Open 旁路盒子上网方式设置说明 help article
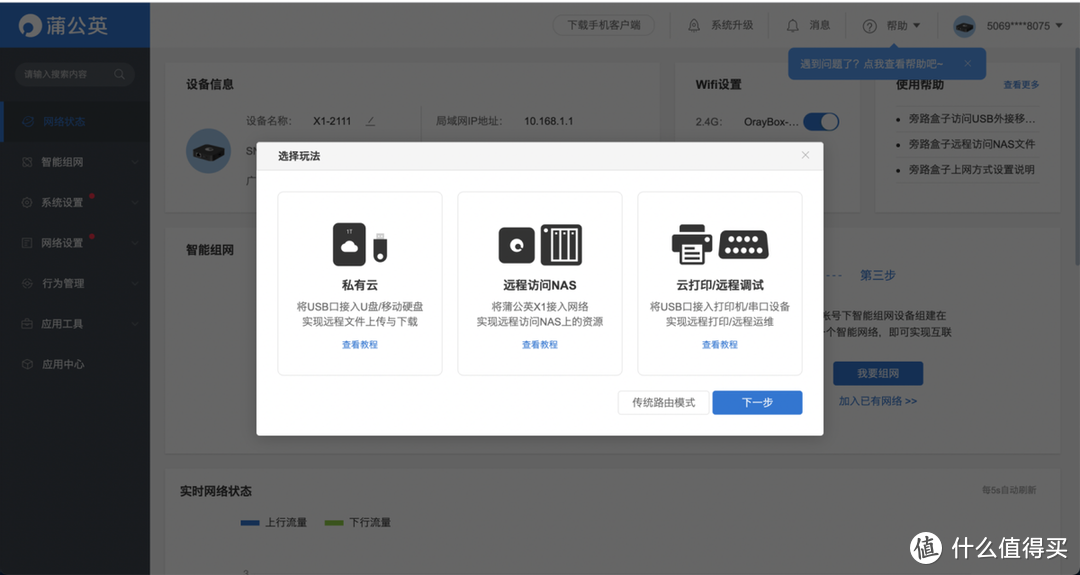Viewport: 1080px width, 575px height. tap(971, 169)
